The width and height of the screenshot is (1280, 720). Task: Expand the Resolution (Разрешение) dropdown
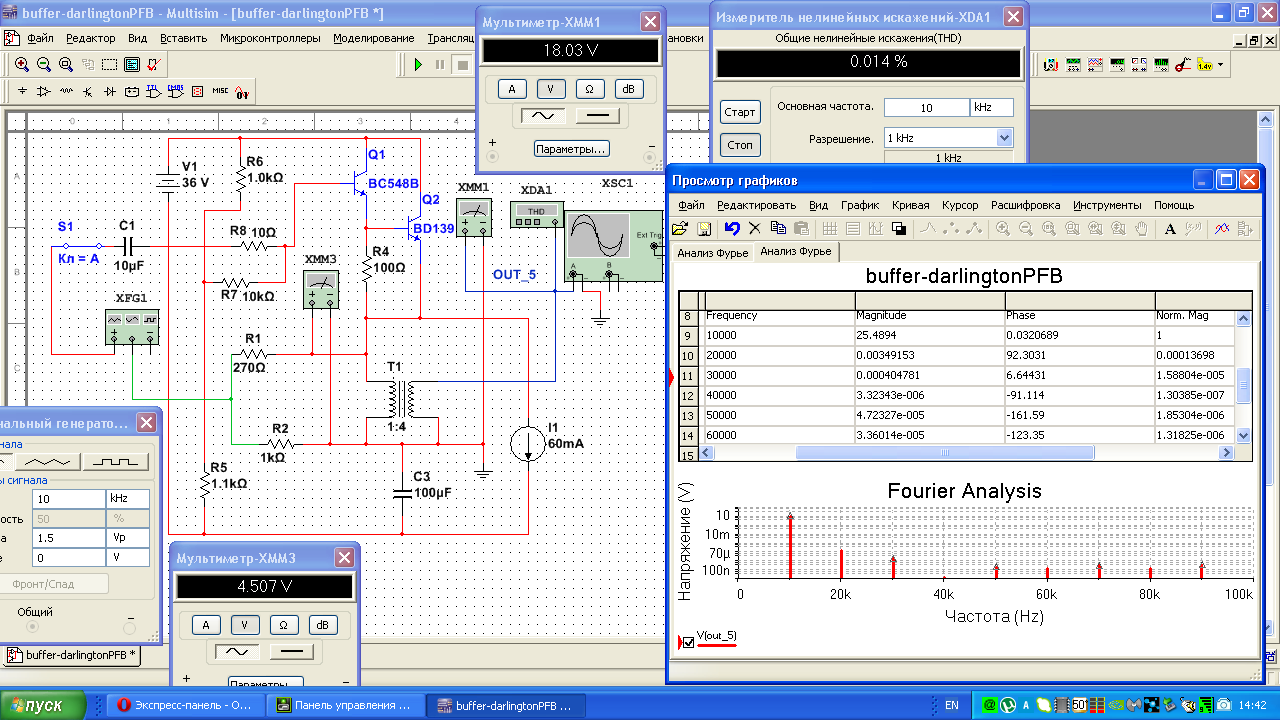(1004, 138)
